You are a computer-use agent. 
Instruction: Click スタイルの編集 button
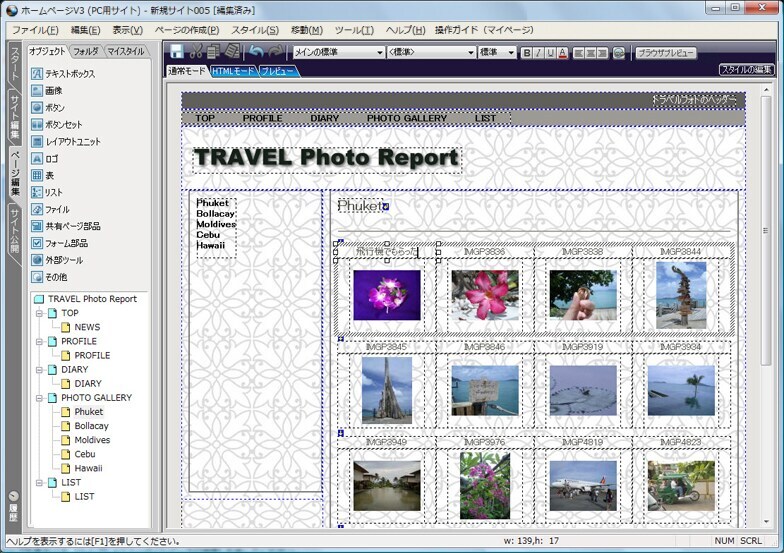pos(746,70)
